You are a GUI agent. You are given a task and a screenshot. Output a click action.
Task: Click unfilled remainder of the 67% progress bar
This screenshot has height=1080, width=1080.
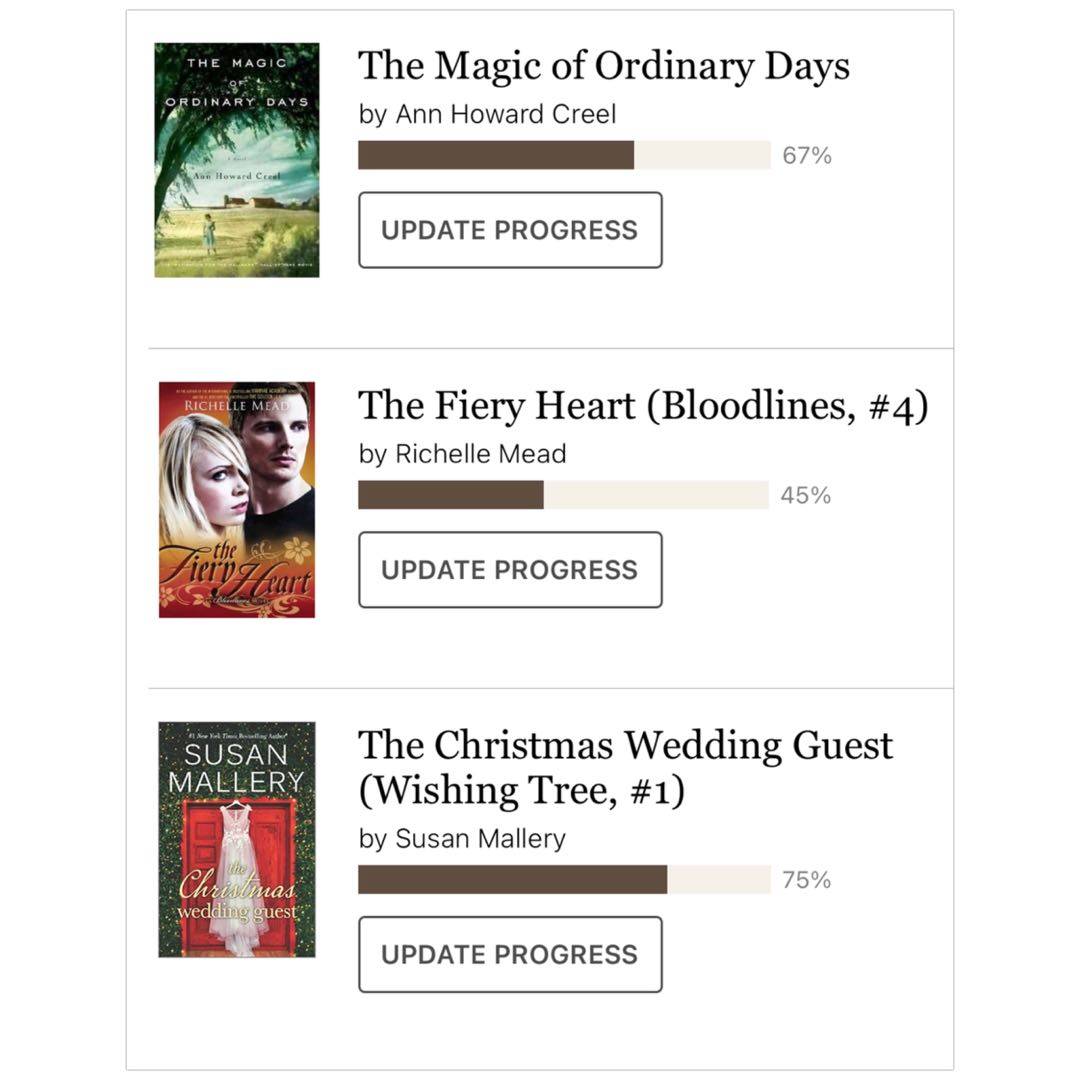tap(702, 155)
